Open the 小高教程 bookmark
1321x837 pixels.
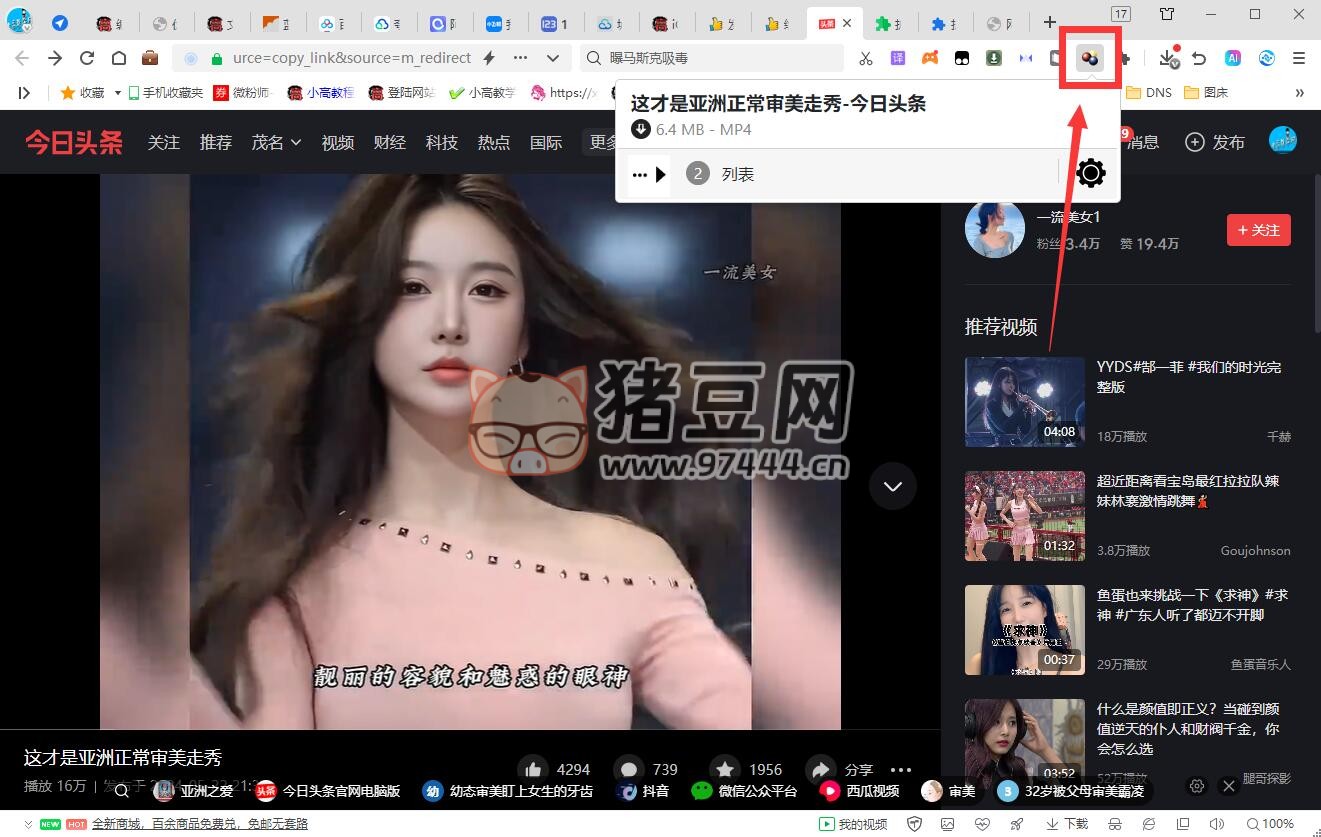coord(321,92)
